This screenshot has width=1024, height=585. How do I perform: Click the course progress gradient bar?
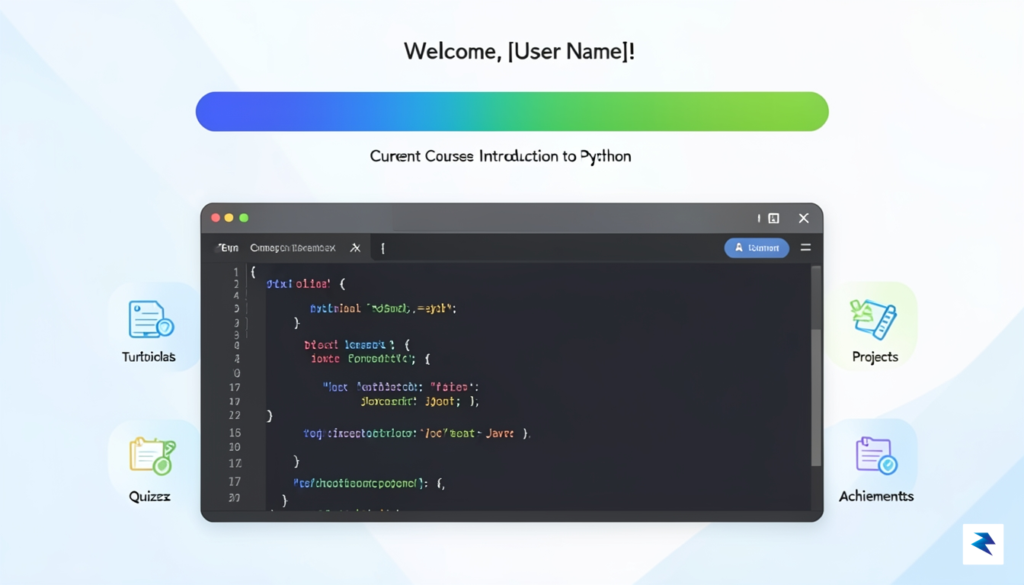click(512, 112)
